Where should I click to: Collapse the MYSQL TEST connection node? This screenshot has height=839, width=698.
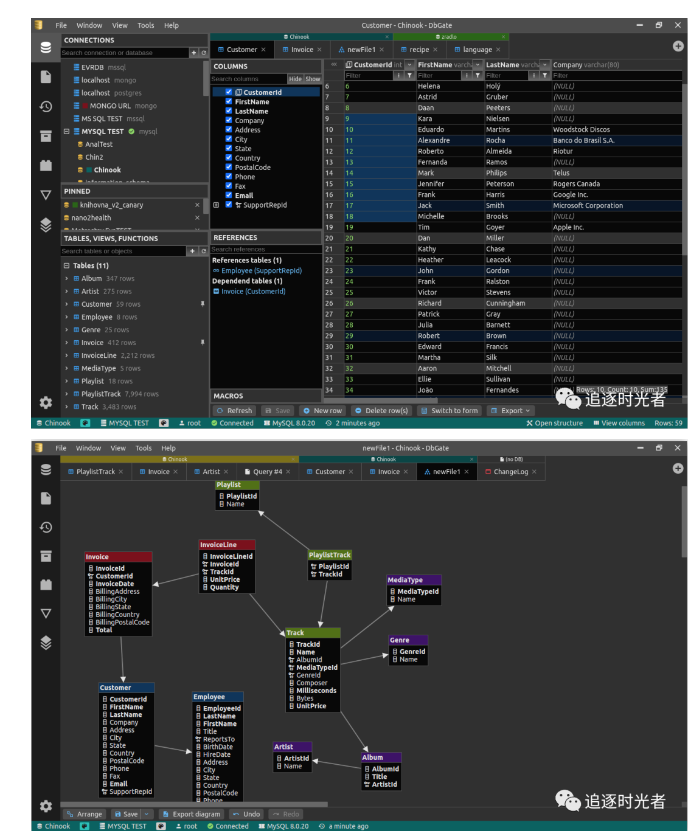66,131
